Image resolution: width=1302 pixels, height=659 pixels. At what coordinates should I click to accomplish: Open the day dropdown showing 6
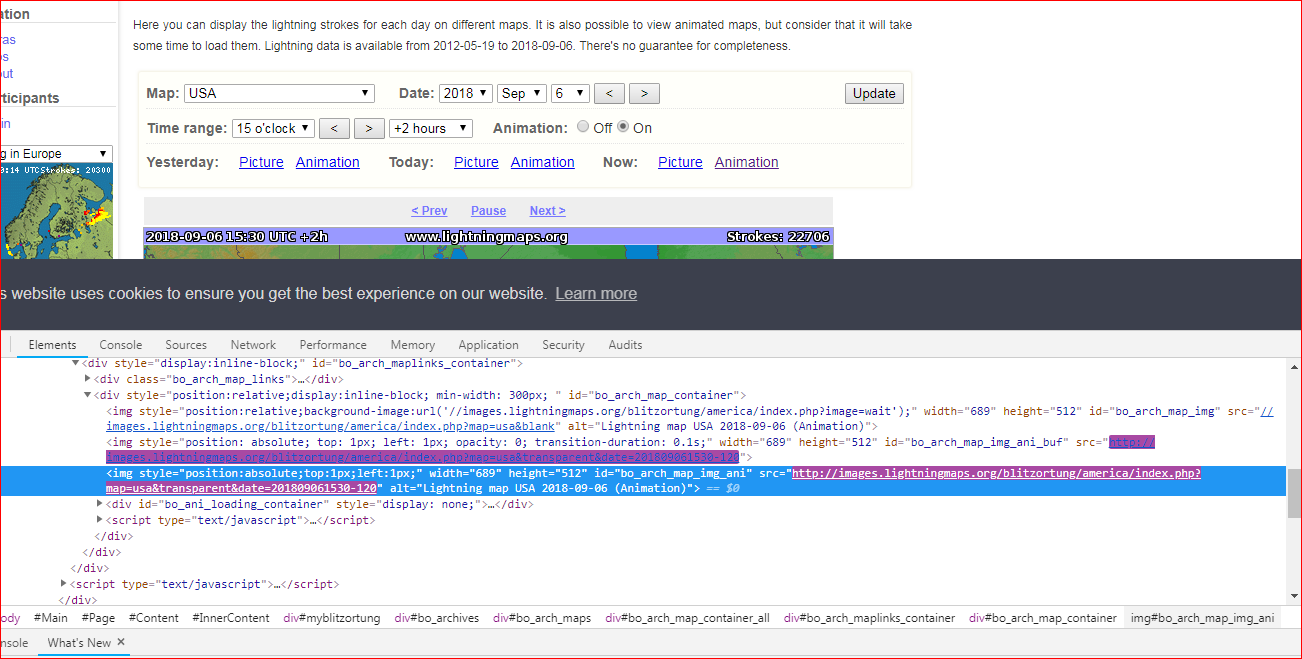pyautogui.click(x=570, y=93)
